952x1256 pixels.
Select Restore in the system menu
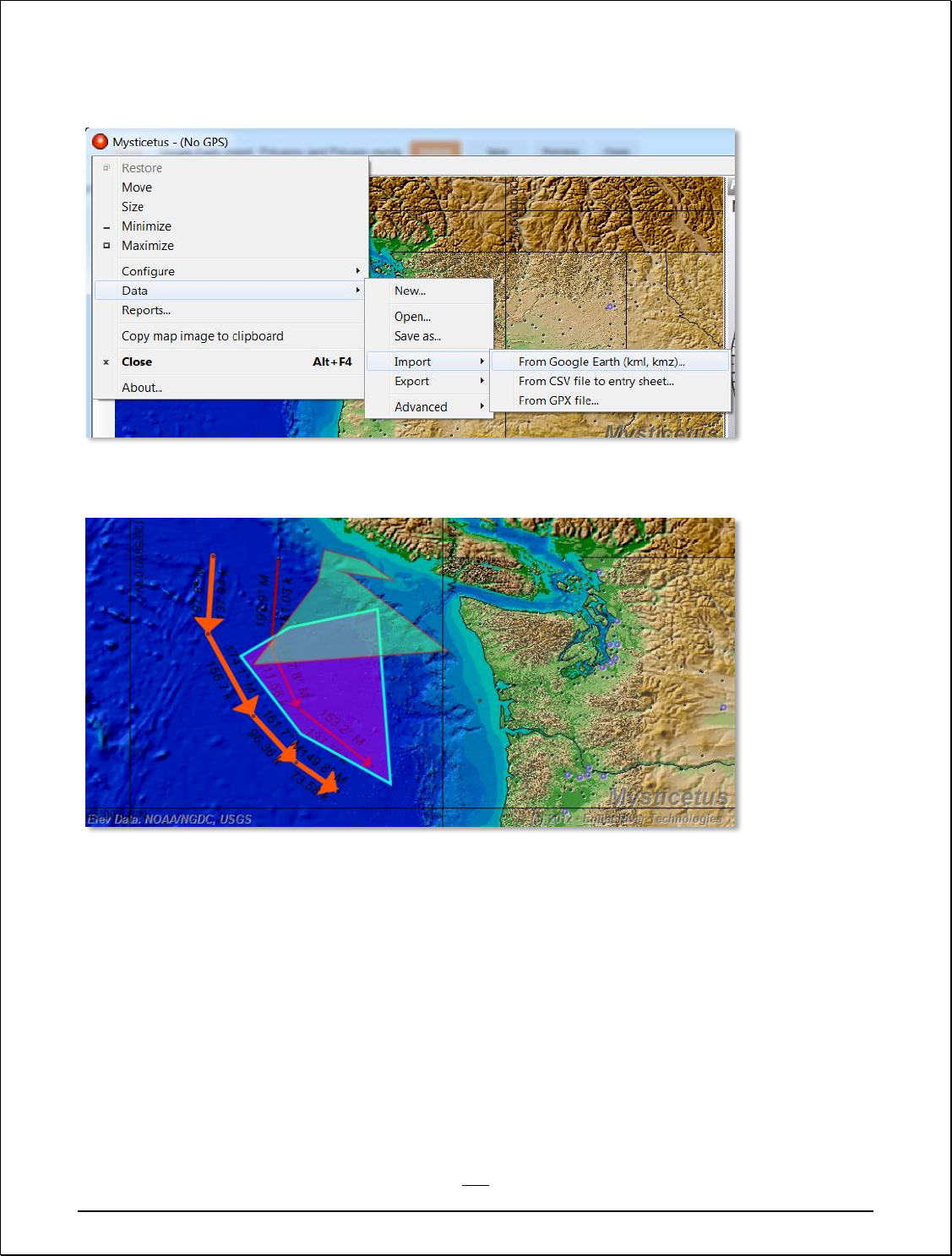[230, 168]
